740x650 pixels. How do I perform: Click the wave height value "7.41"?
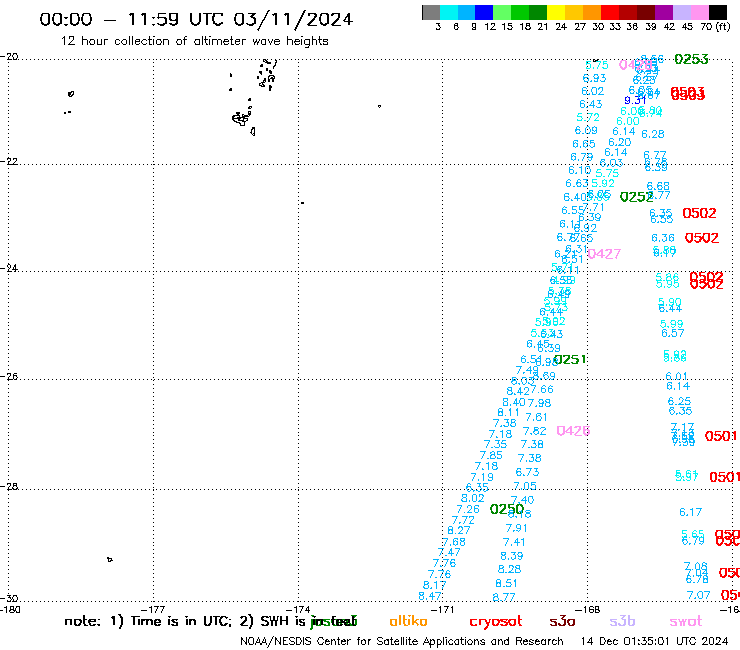click(514, 542)
